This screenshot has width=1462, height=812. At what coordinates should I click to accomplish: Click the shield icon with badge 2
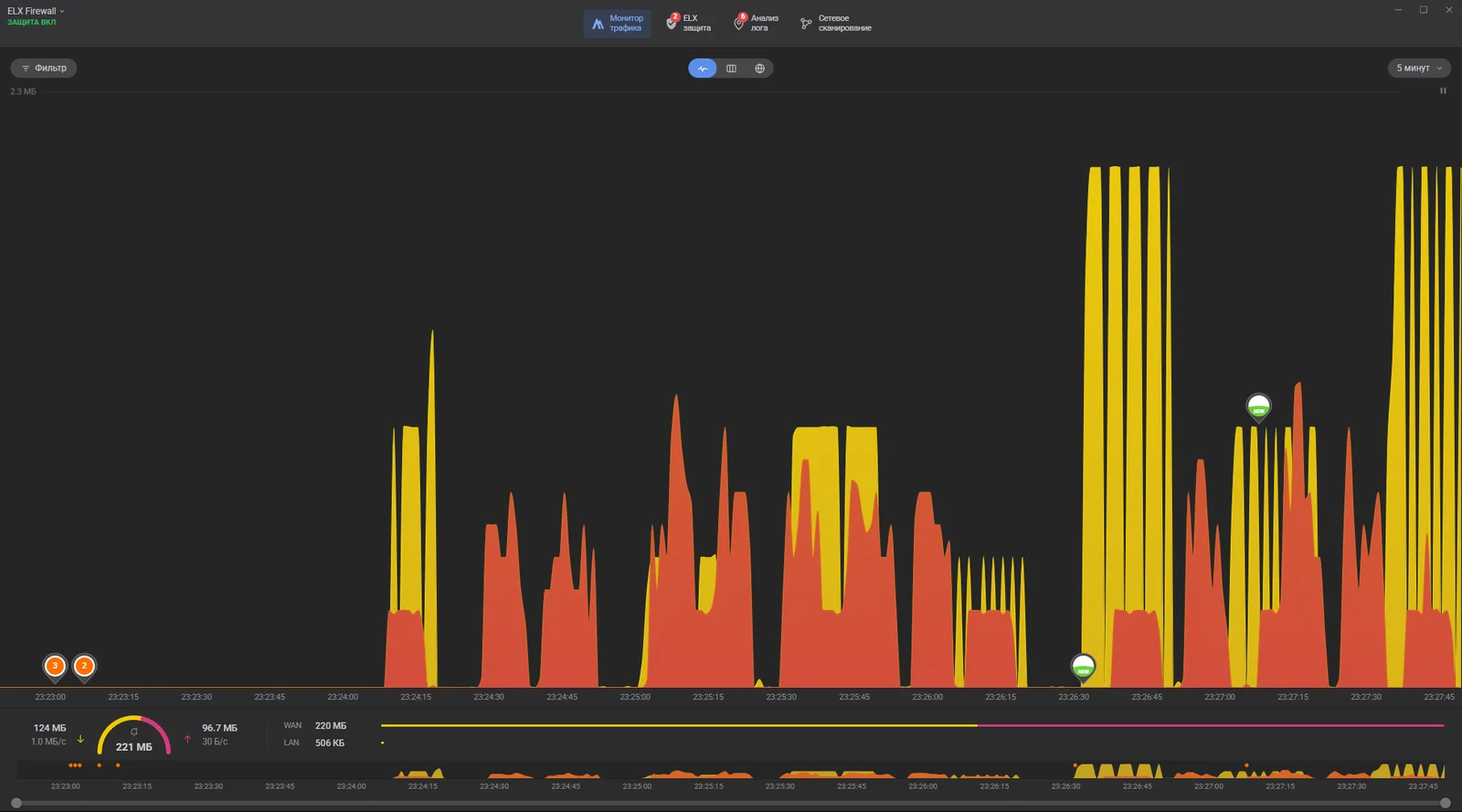coord(673,23)
